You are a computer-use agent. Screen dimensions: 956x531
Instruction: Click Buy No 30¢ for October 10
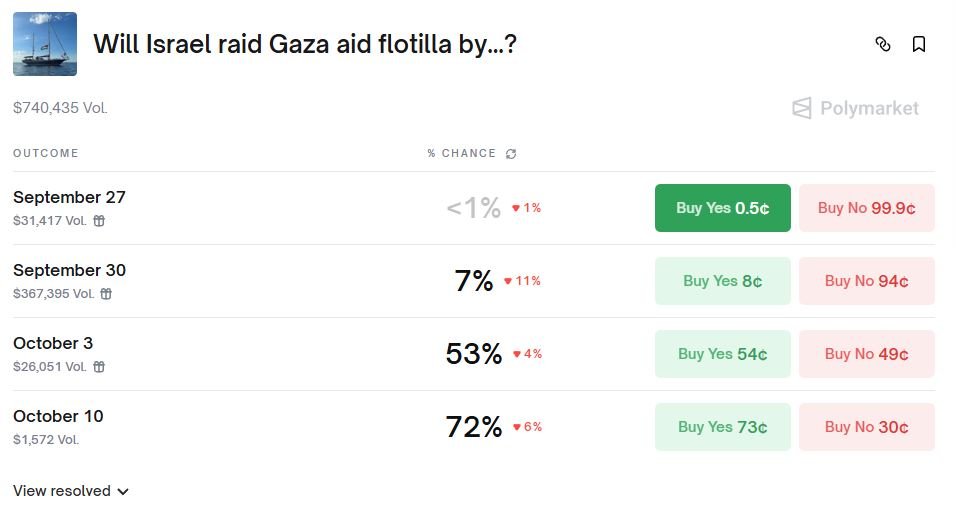[866, 427]
